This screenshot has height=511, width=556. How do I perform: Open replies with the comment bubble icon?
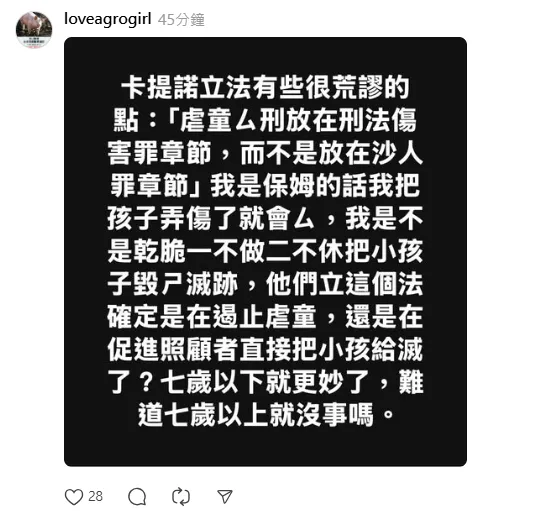click(x=137, y=497)
